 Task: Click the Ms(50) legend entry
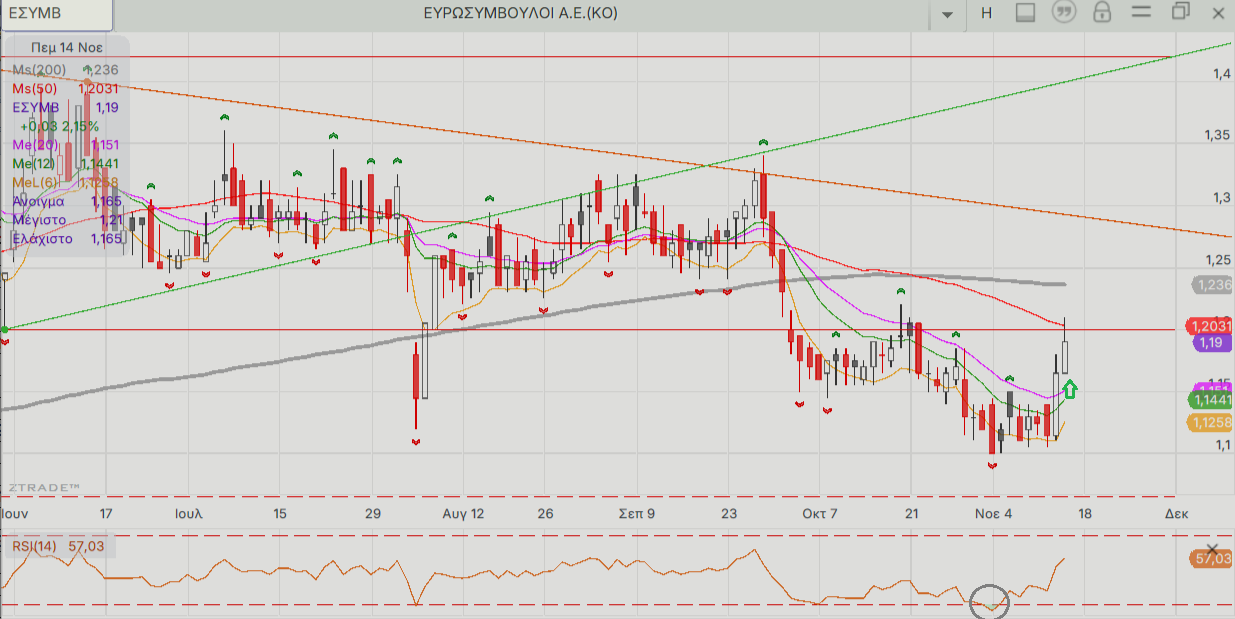pos(66,88)
